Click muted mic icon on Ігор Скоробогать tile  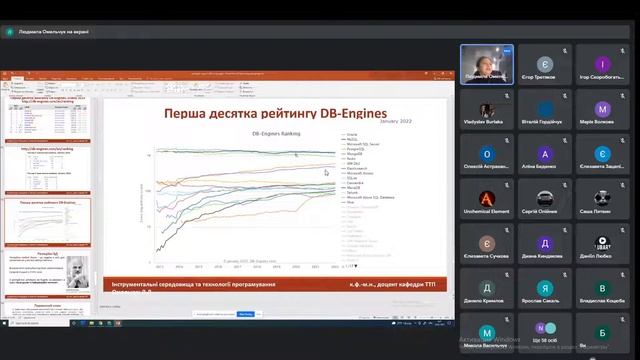(622, 51)
